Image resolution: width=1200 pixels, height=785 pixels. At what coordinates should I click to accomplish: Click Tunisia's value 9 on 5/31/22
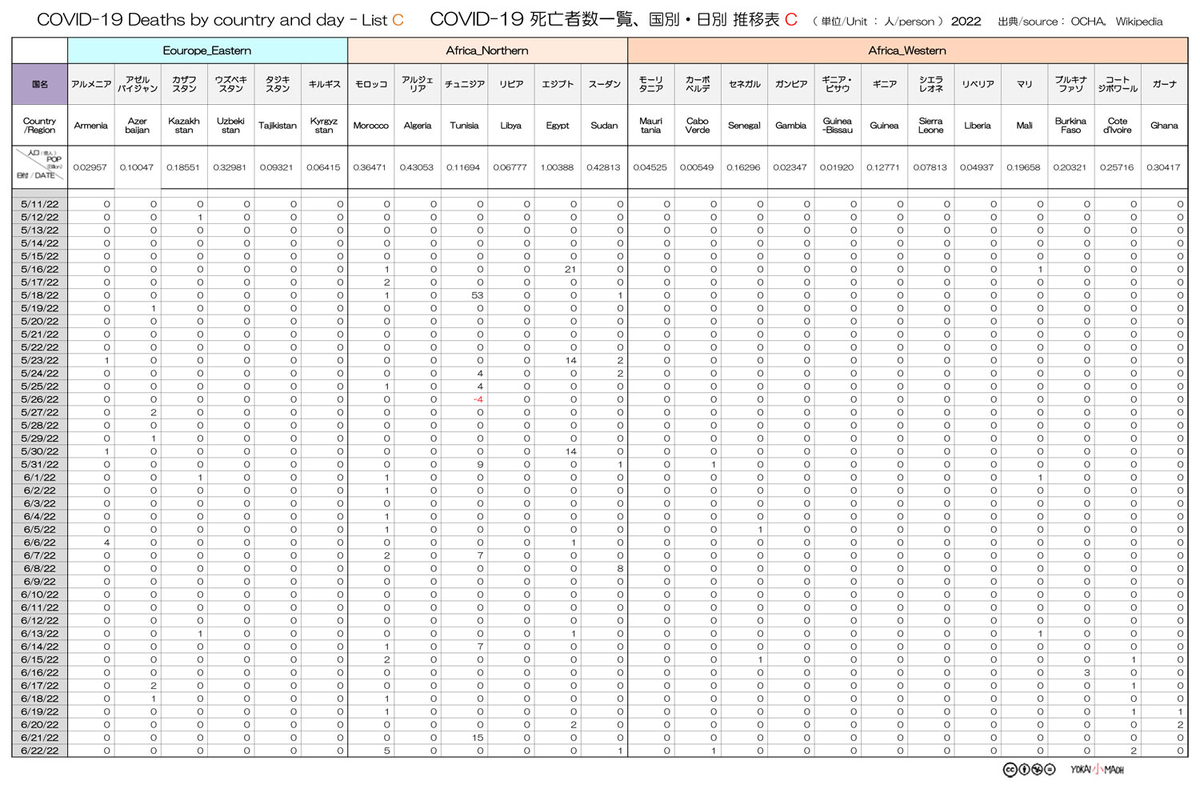(x=481, y=464)
